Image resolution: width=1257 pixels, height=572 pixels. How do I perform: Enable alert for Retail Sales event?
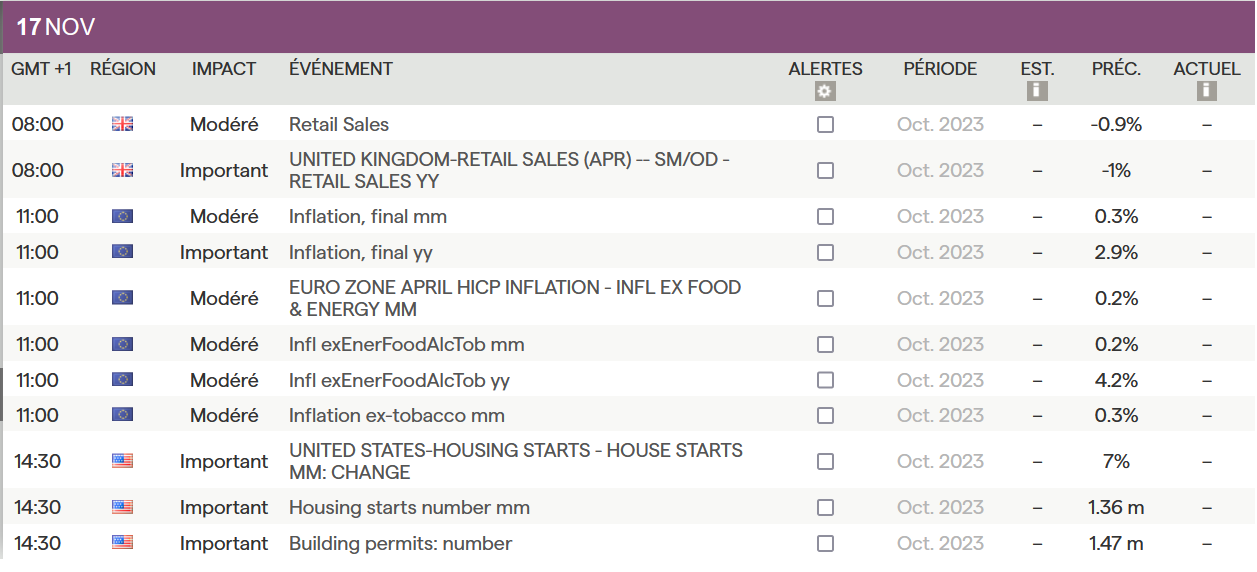825,125
